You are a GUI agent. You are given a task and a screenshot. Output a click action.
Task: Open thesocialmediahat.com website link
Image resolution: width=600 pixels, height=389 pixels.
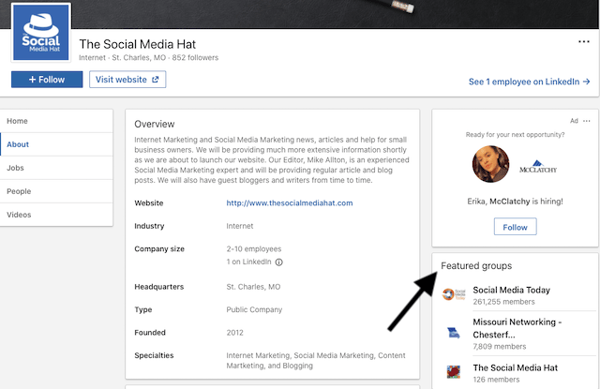coord(290,203)
